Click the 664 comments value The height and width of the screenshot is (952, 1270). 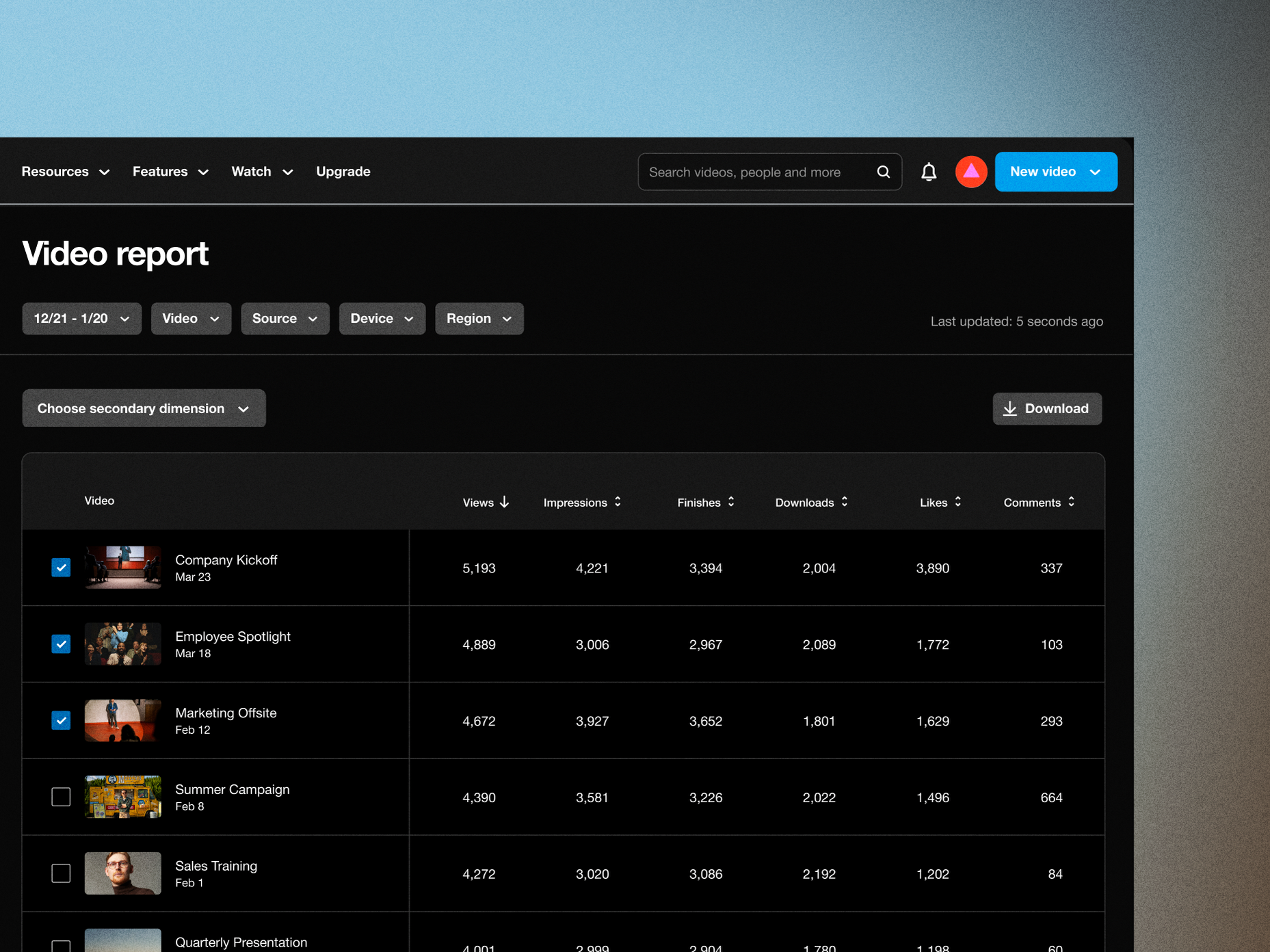pos(1052,798)
